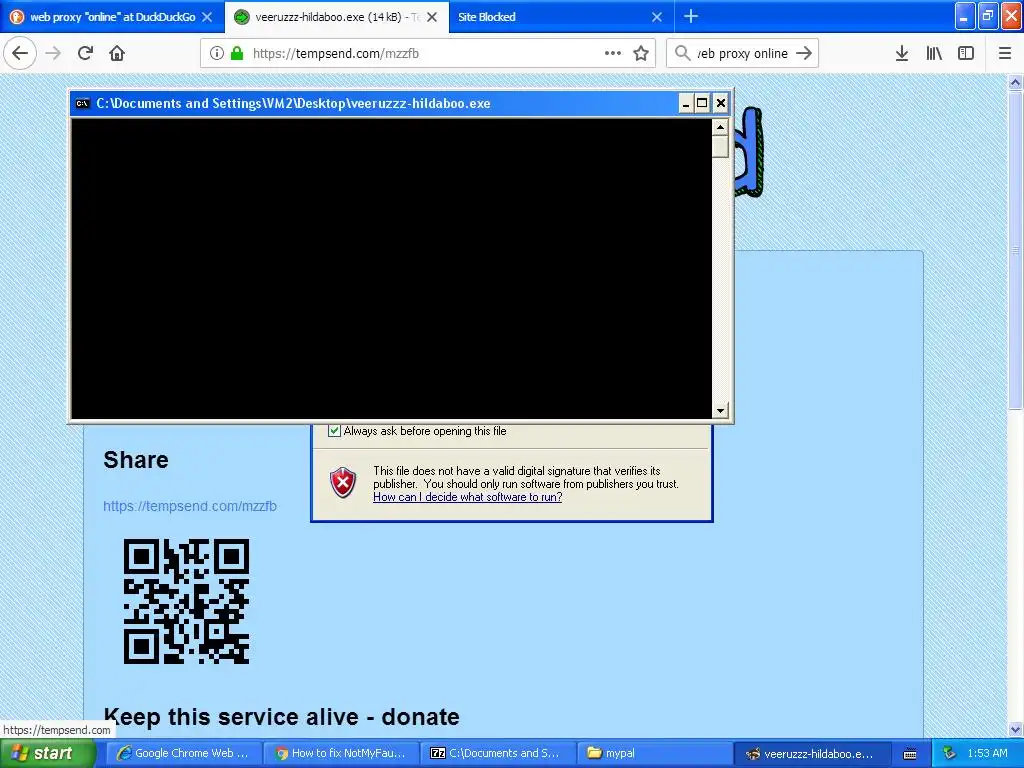Select veeruzzz-hildaboo.e... taskbar item
Image resolution: width=1024 pixels, height=768 pixels.
pos(813,753)
